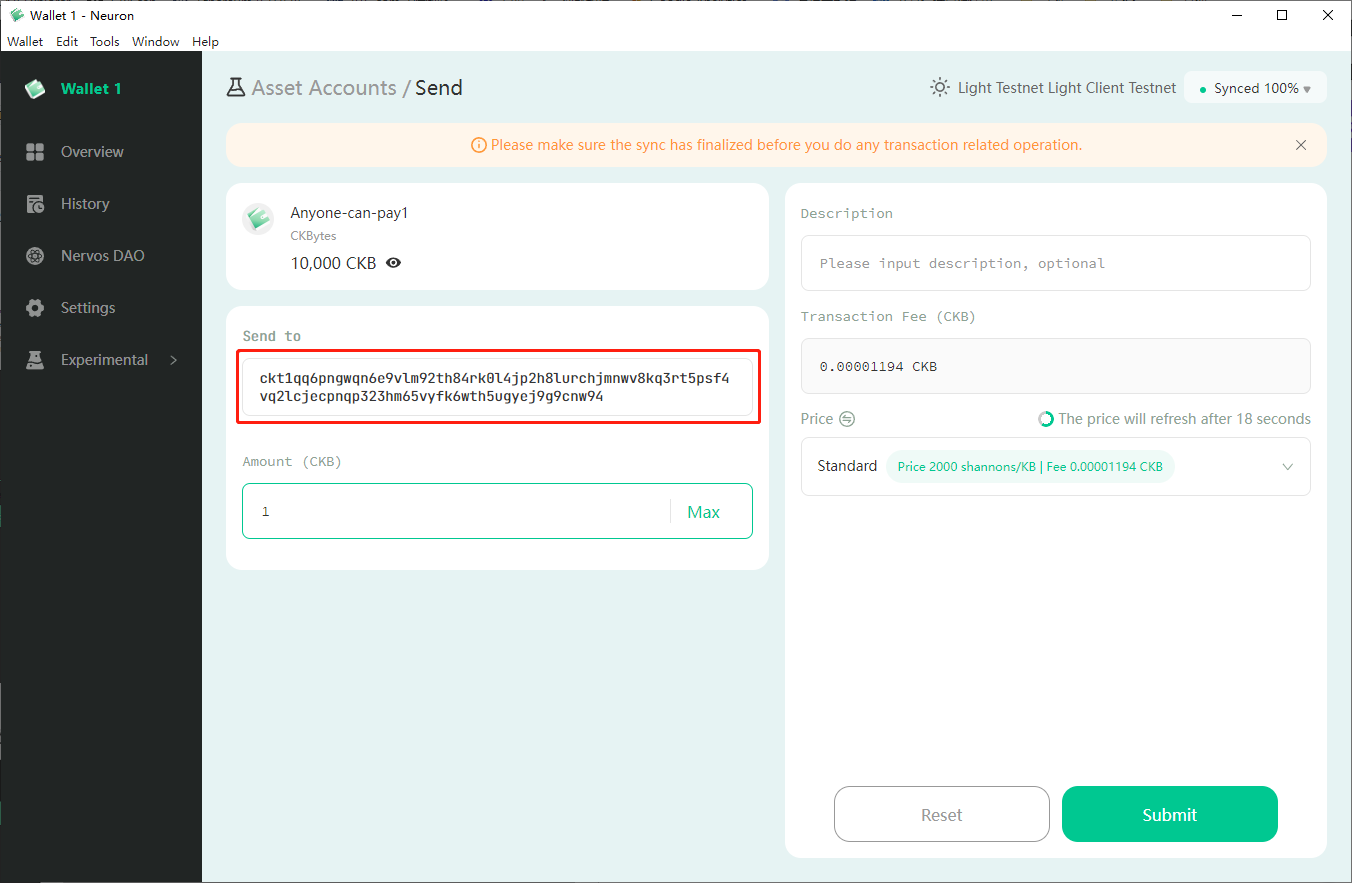This screenshot has height=883, width=1352.
Task: Go to Settings page
Action: (88, 308)
